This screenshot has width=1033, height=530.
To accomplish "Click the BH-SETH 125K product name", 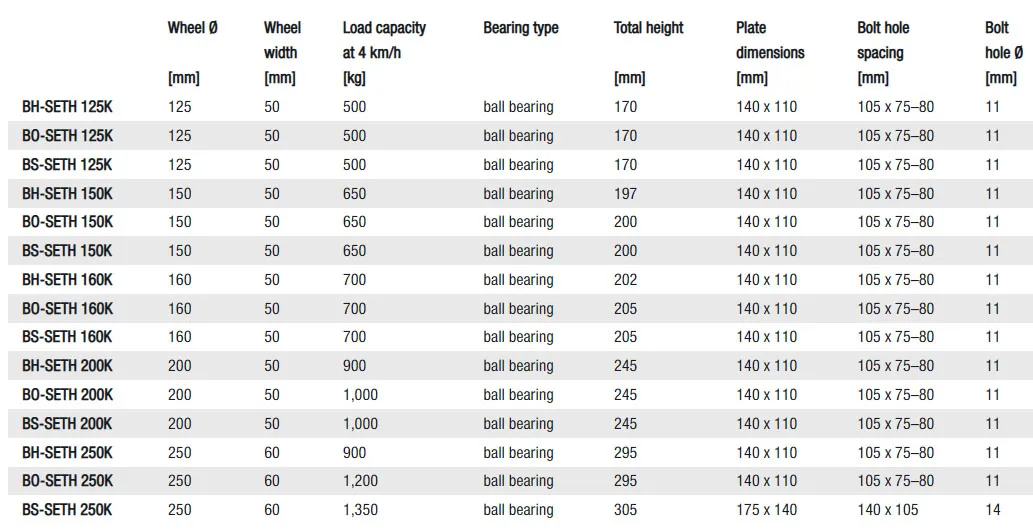I will pos(67,107).
